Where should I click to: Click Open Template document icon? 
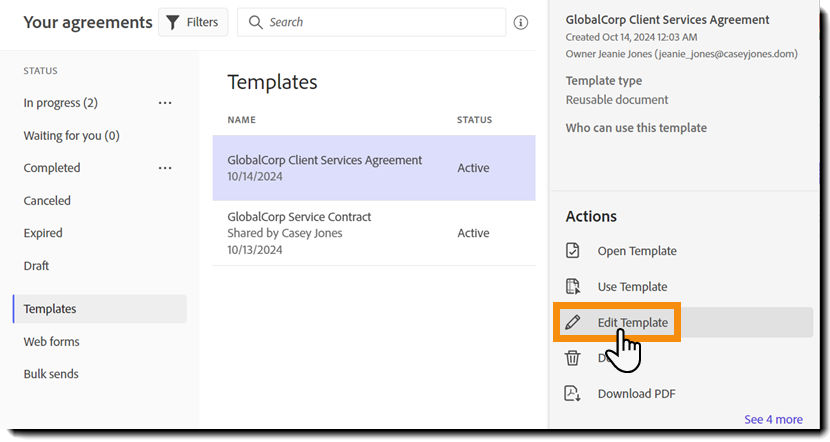573,250
